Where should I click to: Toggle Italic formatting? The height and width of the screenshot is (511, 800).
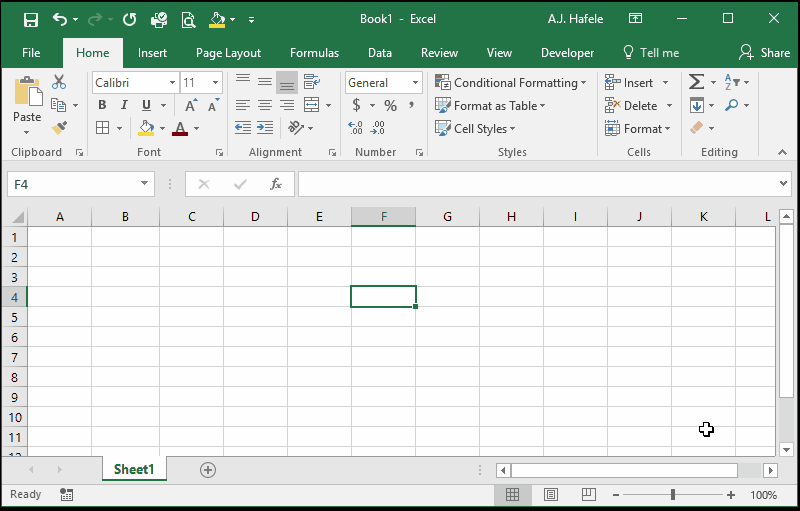click(124, 105)
